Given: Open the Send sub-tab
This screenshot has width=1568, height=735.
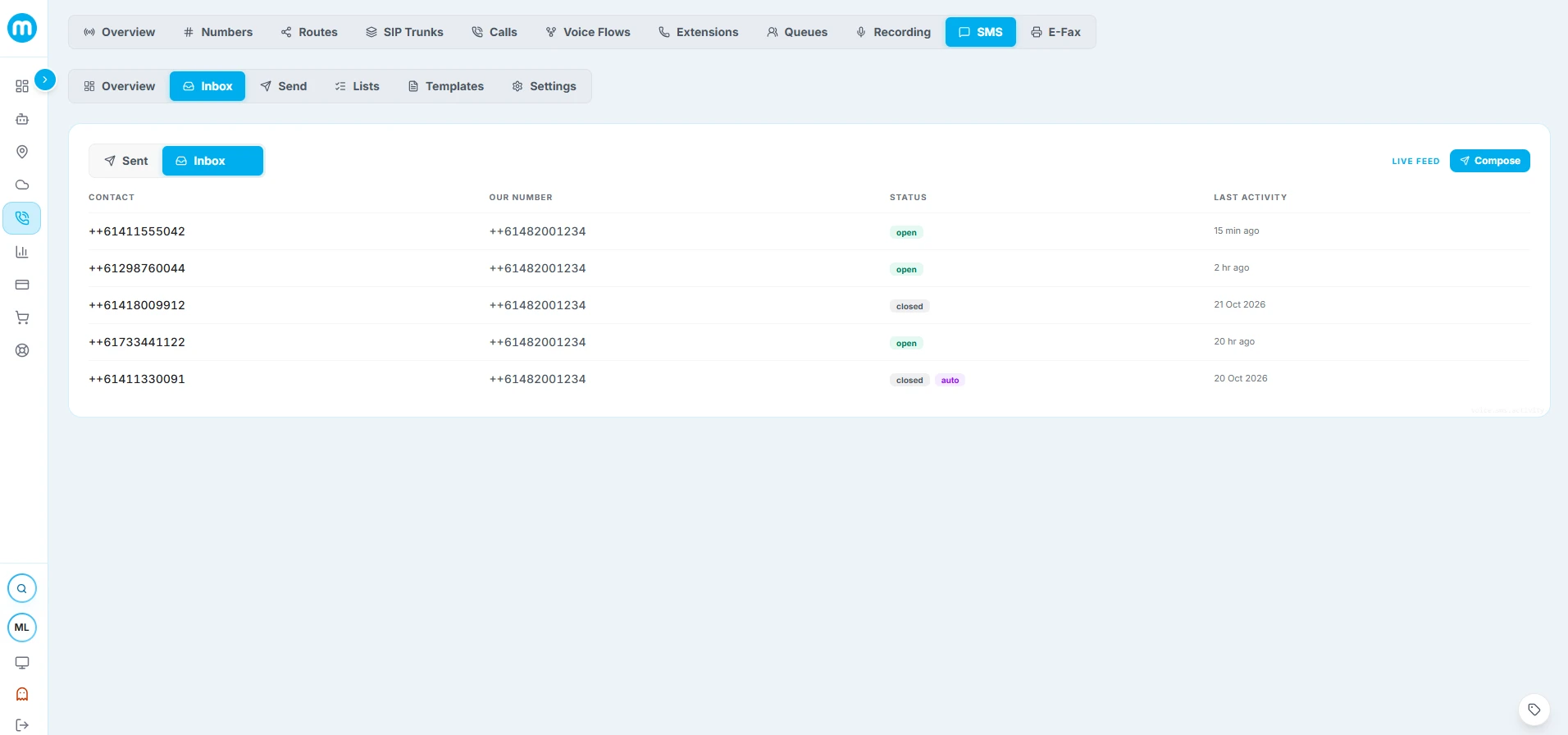Looking at the screenshot, I should 284,86.
